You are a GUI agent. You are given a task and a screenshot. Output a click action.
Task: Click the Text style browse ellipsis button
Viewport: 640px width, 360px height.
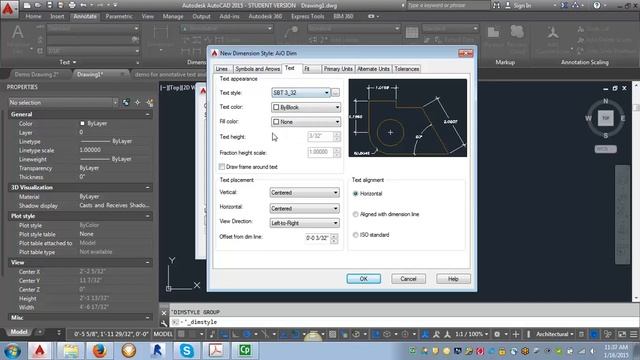(x=335, y=93)
